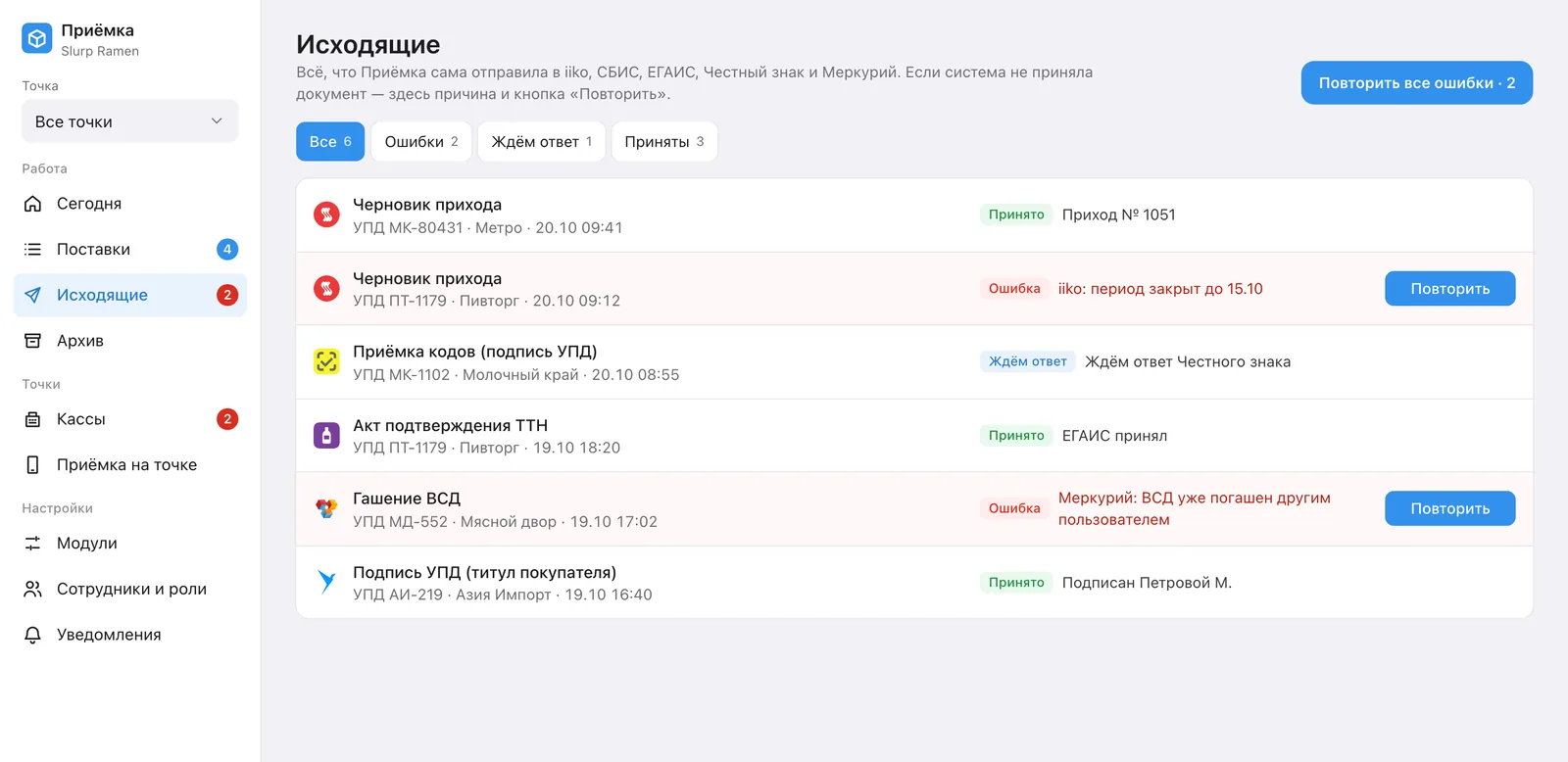Click Повторить все ошибки · 2 button

point(1416,83)
